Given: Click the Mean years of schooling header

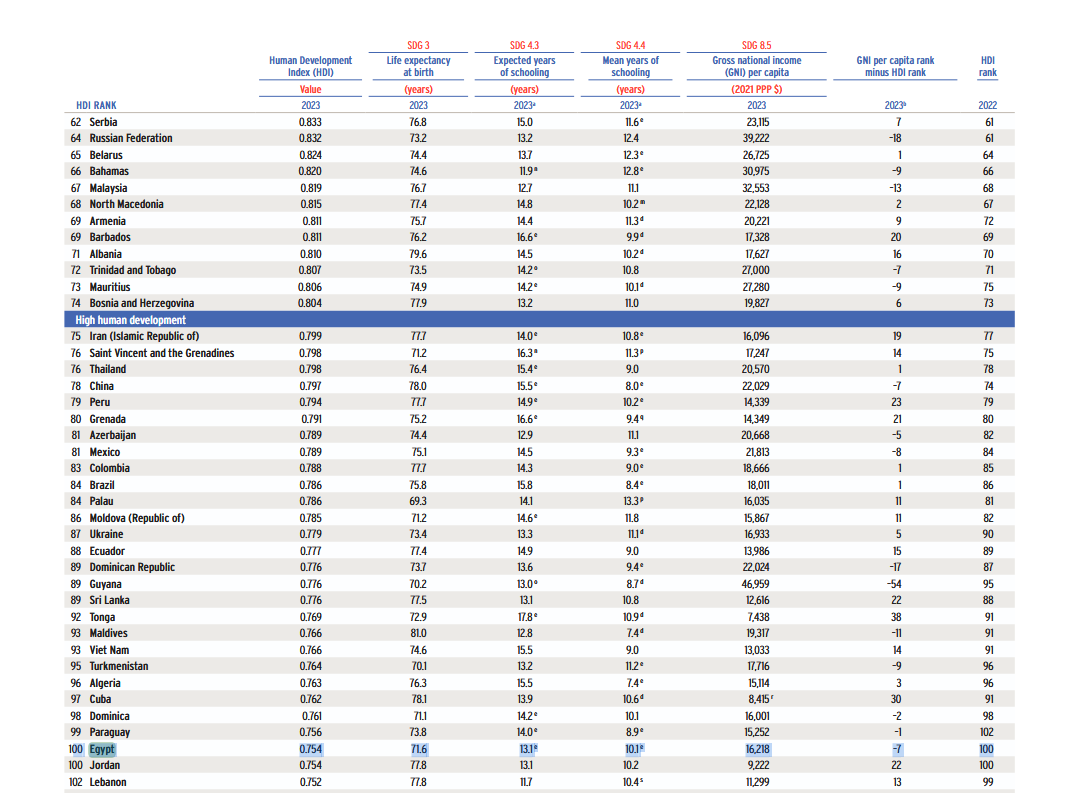Looking at the screenshot, I should (630, 66).
